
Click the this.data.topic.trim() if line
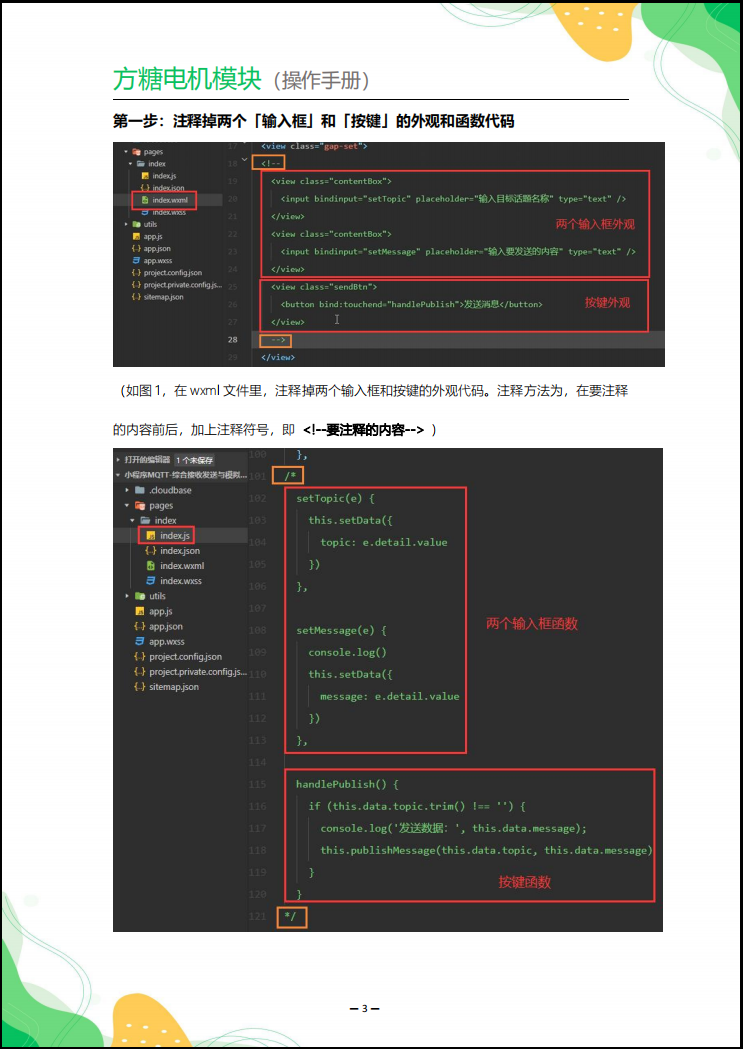(417, 806)
